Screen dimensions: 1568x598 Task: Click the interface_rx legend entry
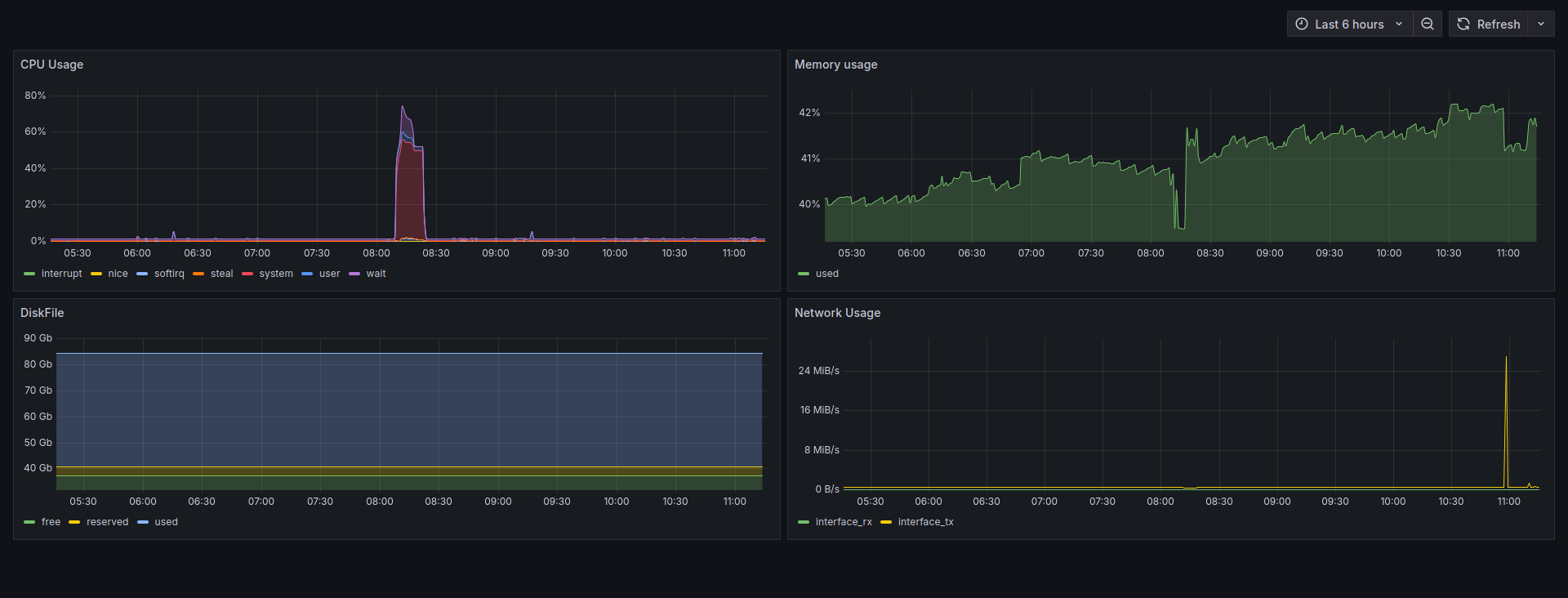pos(843,522)
